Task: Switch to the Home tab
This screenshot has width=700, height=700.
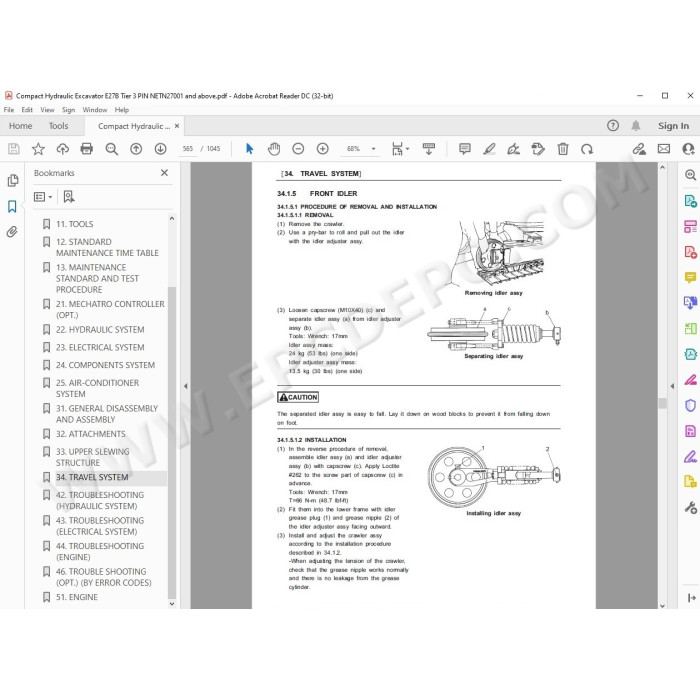Action: (21, 126)
